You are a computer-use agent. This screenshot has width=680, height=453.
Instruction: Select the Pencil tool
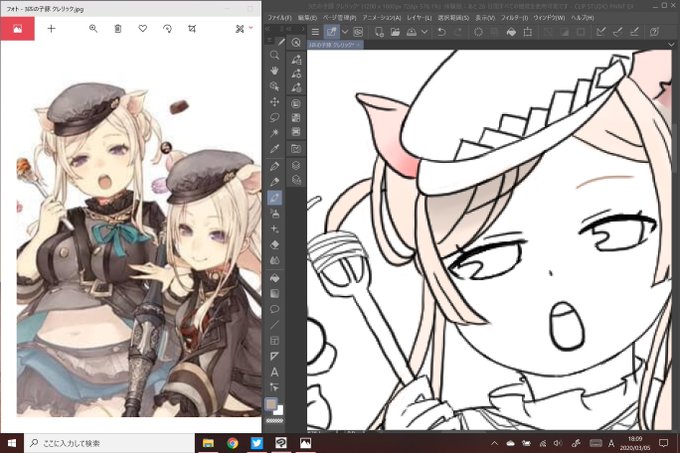click(x=274, y=182)
